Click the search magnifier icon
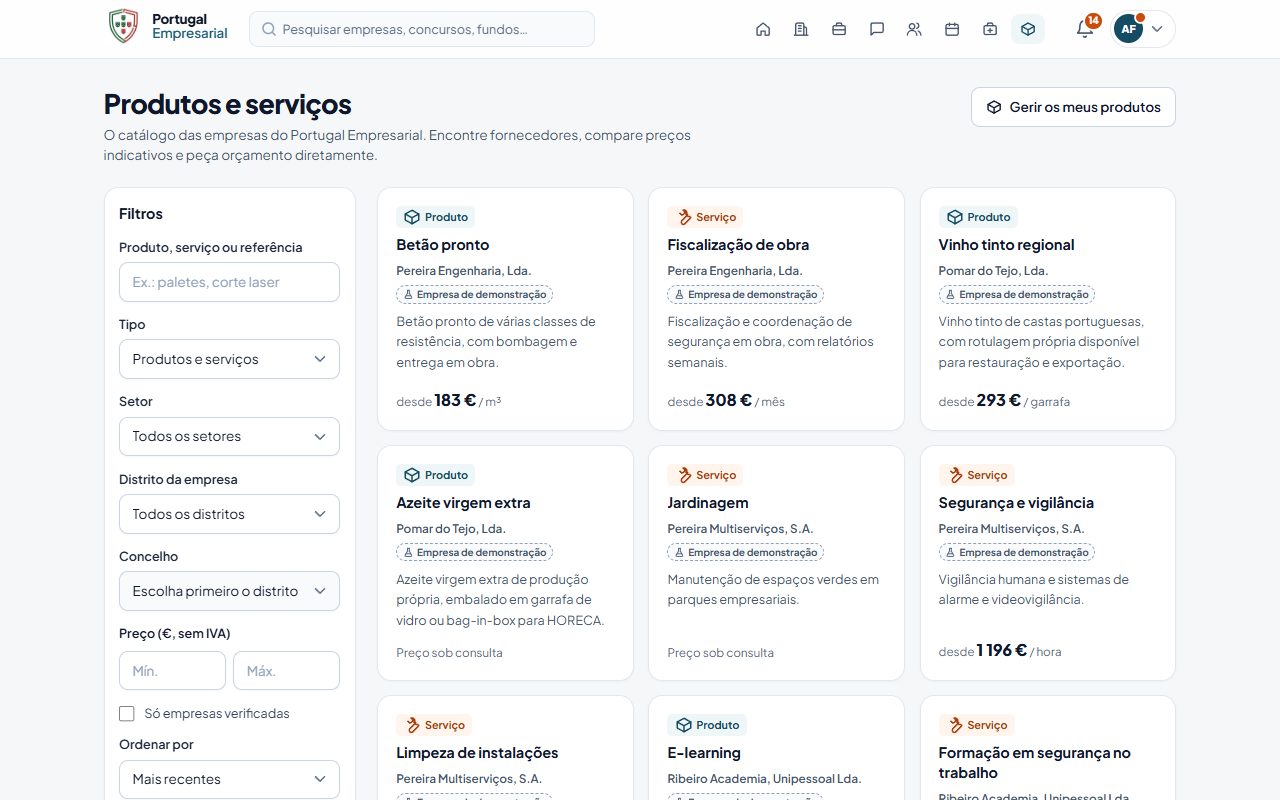 click(269, 29)
